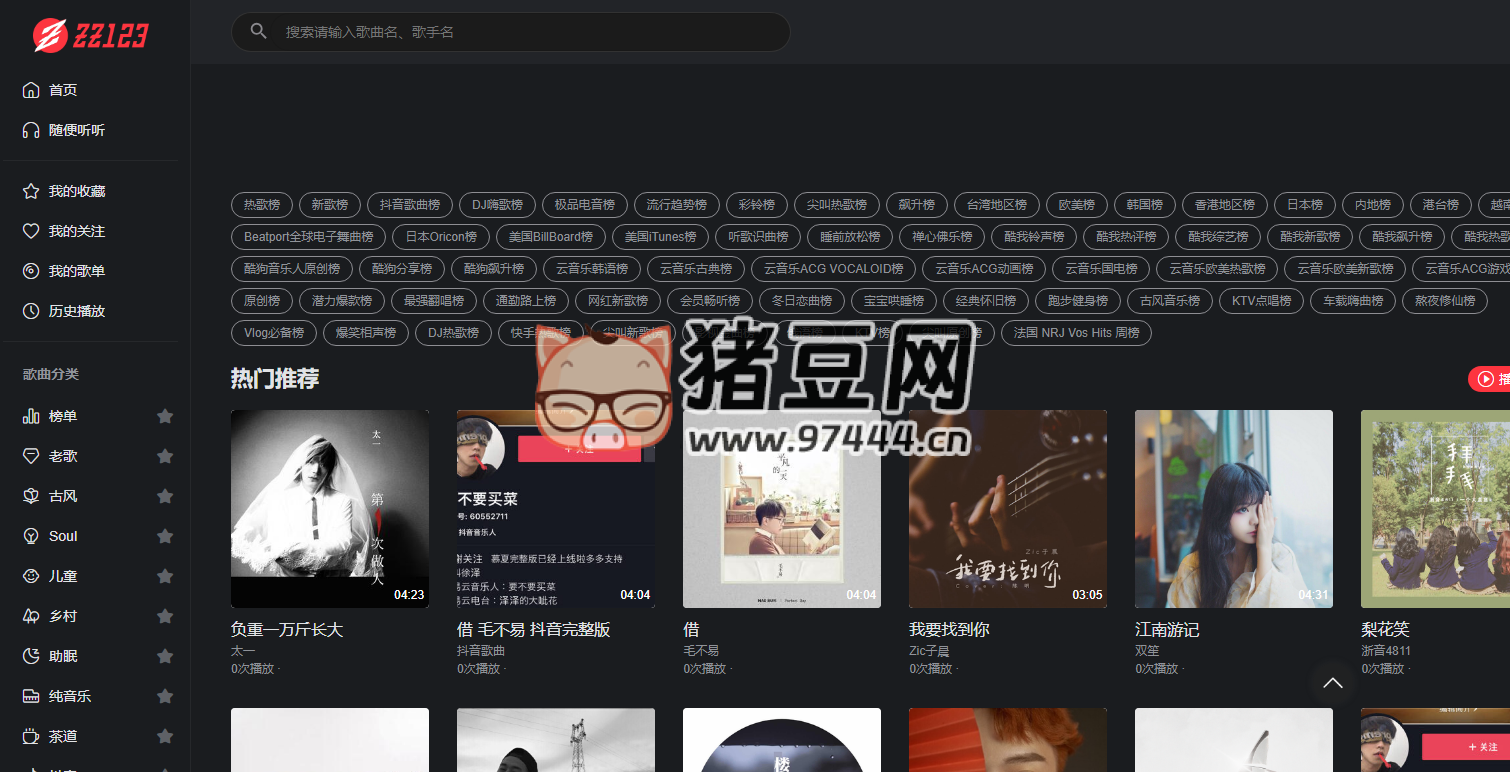The image size is (1510, 772).
Task: Open 历史播放 clock icon
Action: 31,311
